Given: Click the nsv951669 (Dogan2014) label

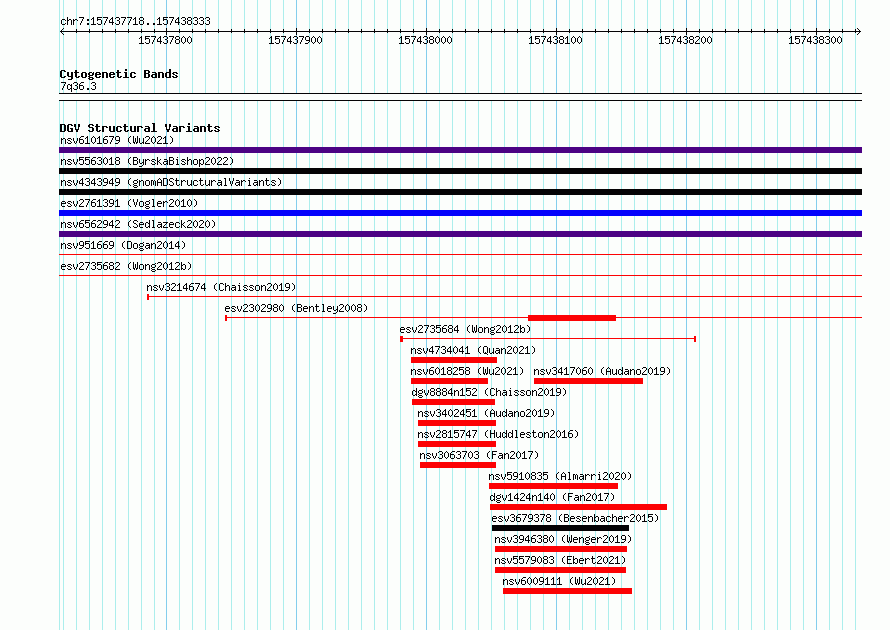Looking at the screenshot, I should coord(123,245).
